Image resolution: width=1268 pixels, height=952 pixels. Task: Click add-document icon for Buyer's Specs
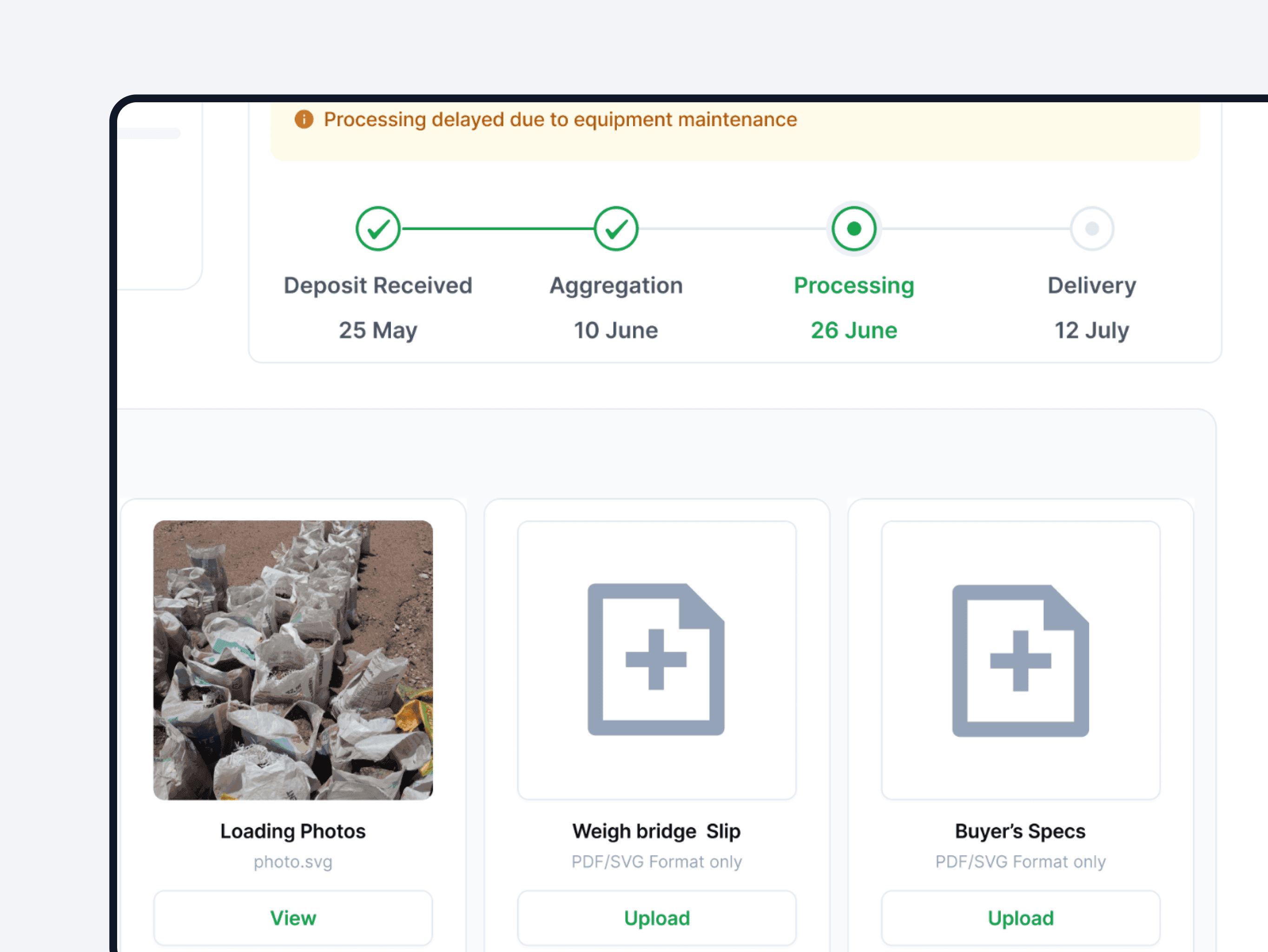click(x=1020, y=661)
